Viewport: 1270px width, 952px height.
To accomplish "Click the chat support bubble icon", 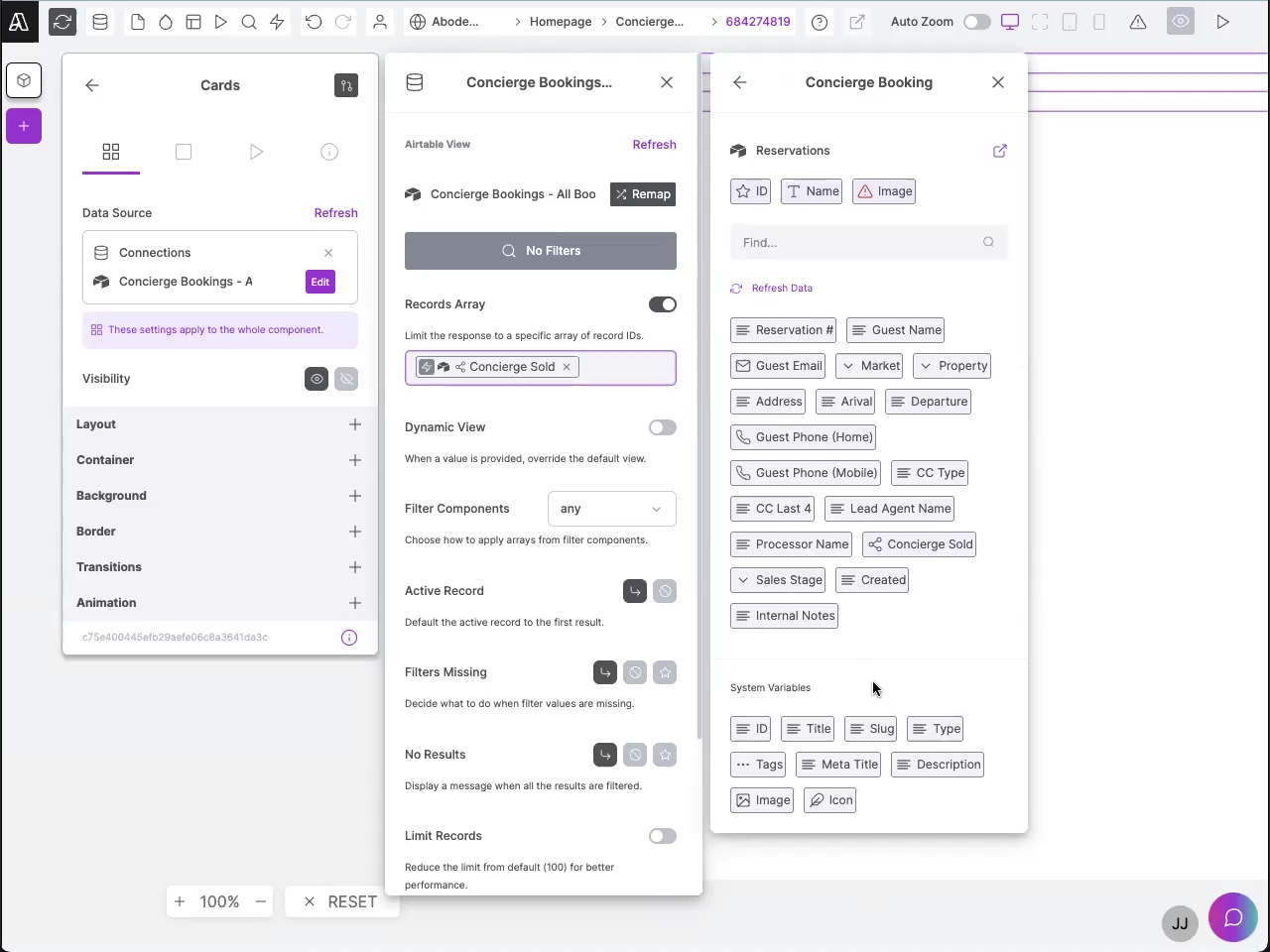I will (1233, 918).
